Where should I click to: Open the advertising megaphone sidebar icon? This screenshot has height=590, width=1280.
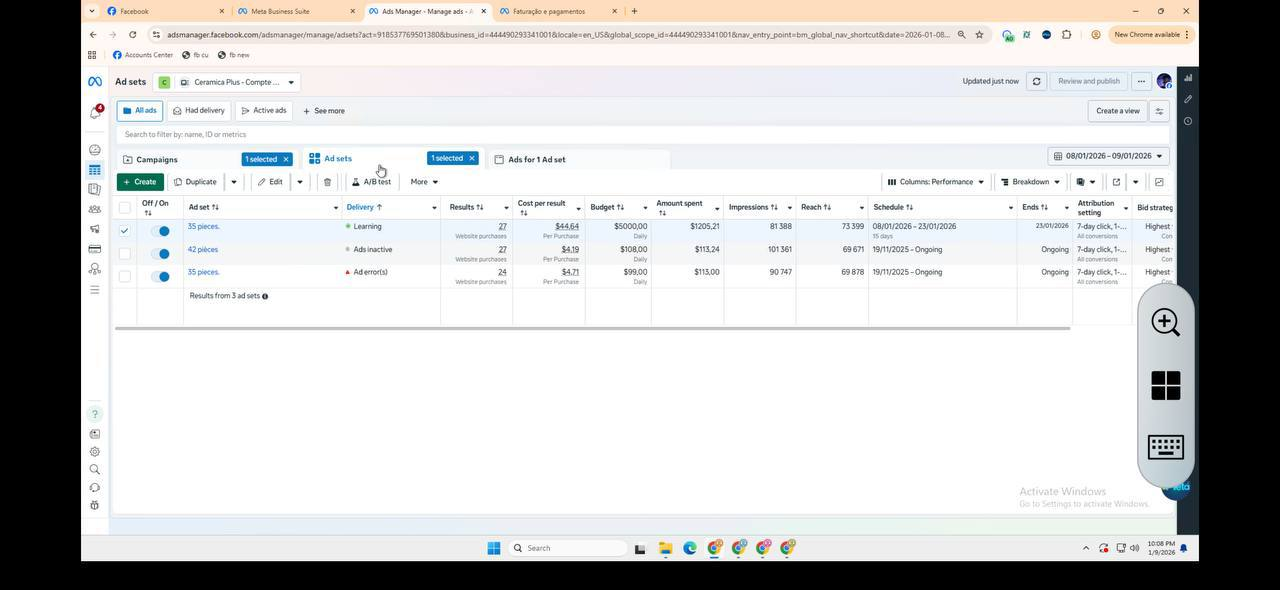pyautogui.click(x=95, y=229)
